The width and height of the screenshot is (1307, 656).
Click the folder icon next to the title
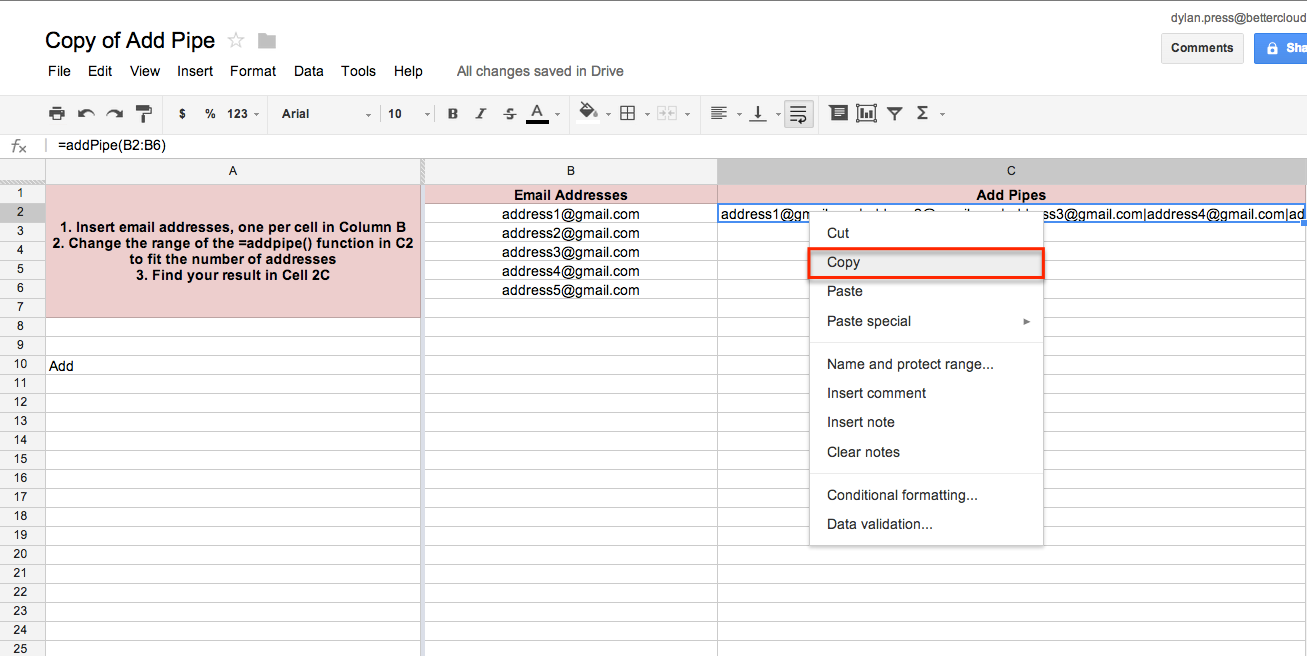tap(267, 41)
